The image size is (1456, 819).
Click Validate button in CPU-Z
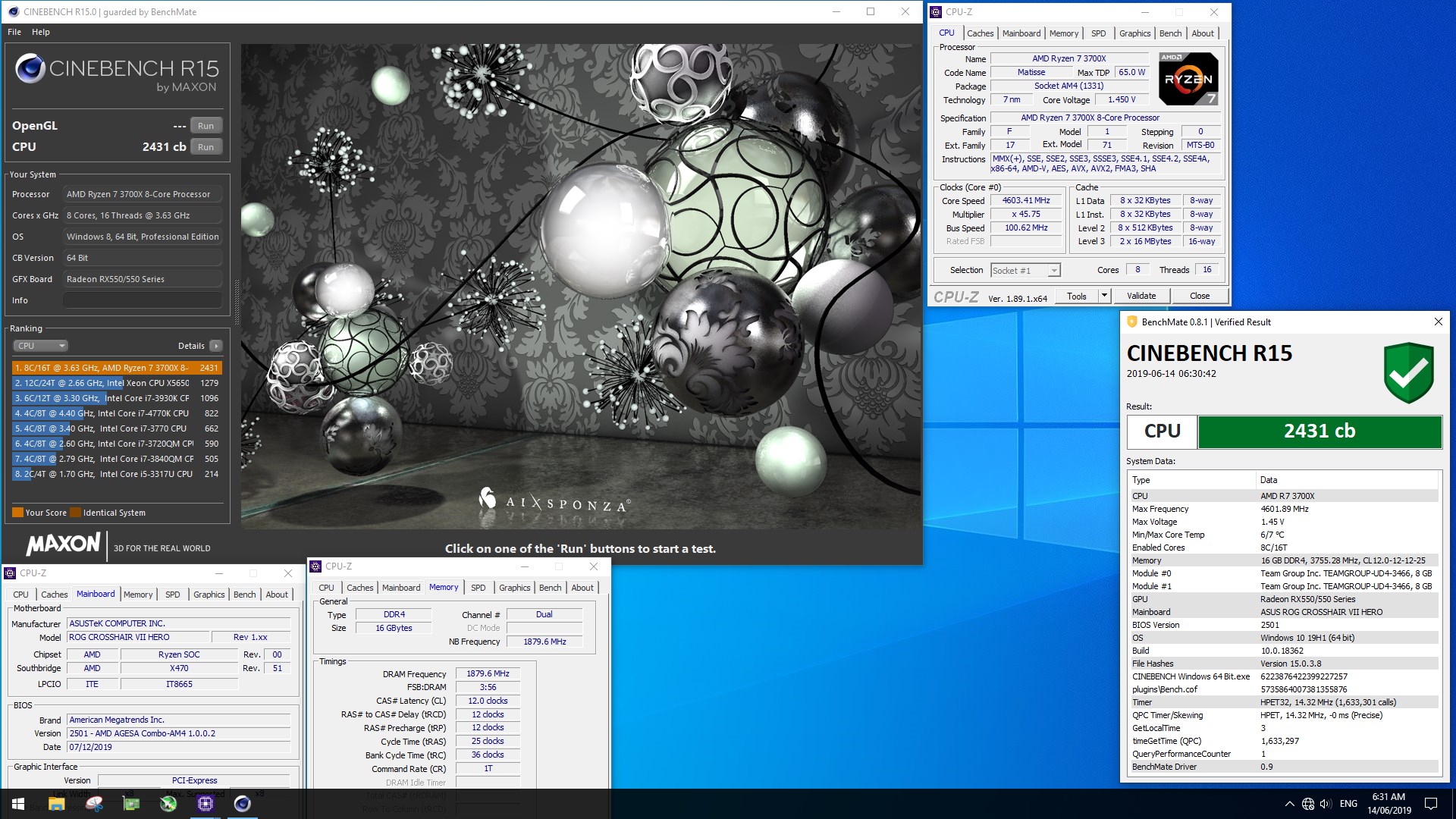pyautogui.click(x=1141, y=296)
